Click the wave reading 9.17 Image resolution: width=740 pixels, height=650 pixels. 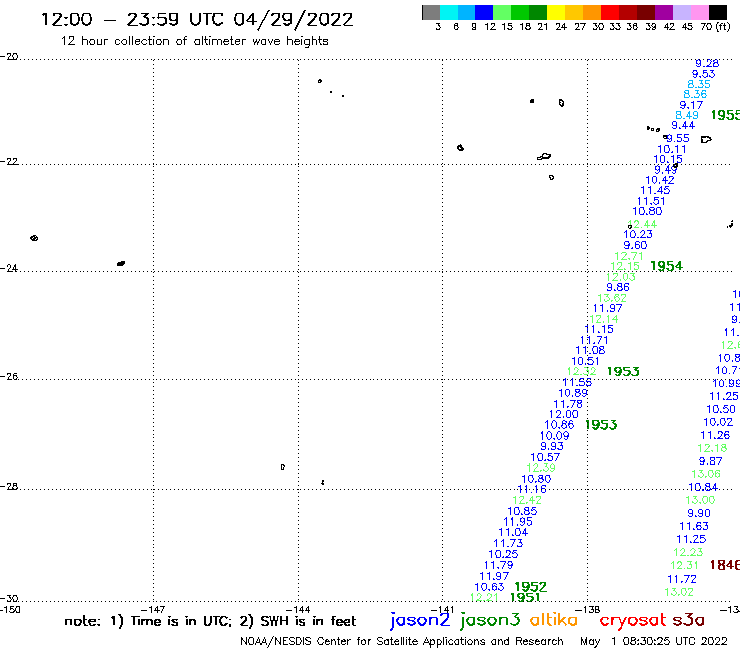(691, 105)
